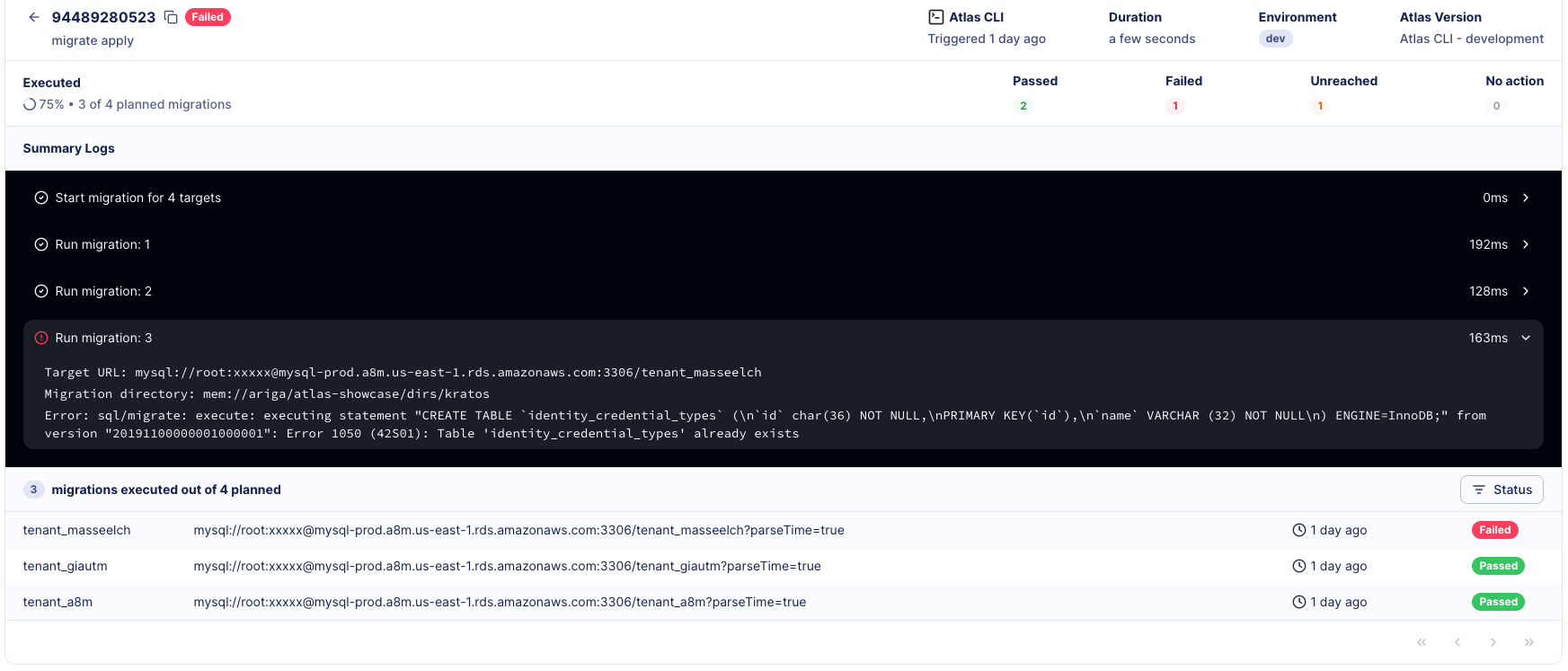
Task: Open tenant_a8m migration row
Action: click(x=784, y=602)
